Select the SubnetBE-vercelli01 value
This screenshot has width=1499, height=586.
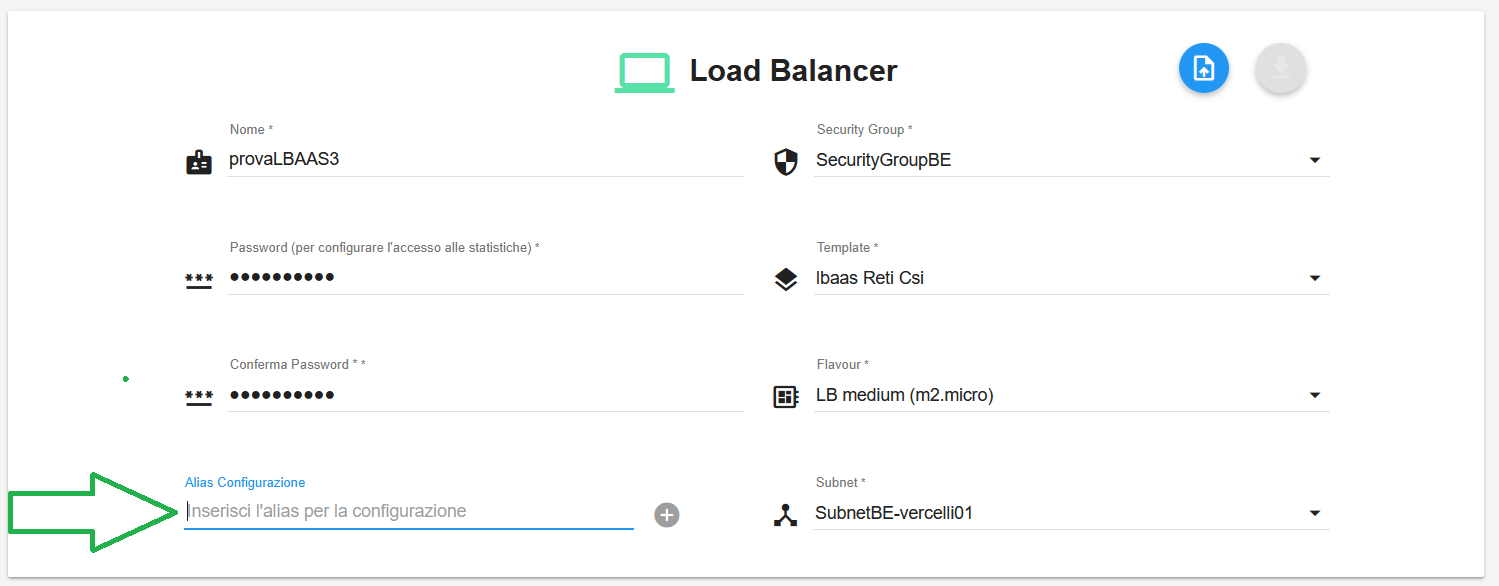coord(894,514)
